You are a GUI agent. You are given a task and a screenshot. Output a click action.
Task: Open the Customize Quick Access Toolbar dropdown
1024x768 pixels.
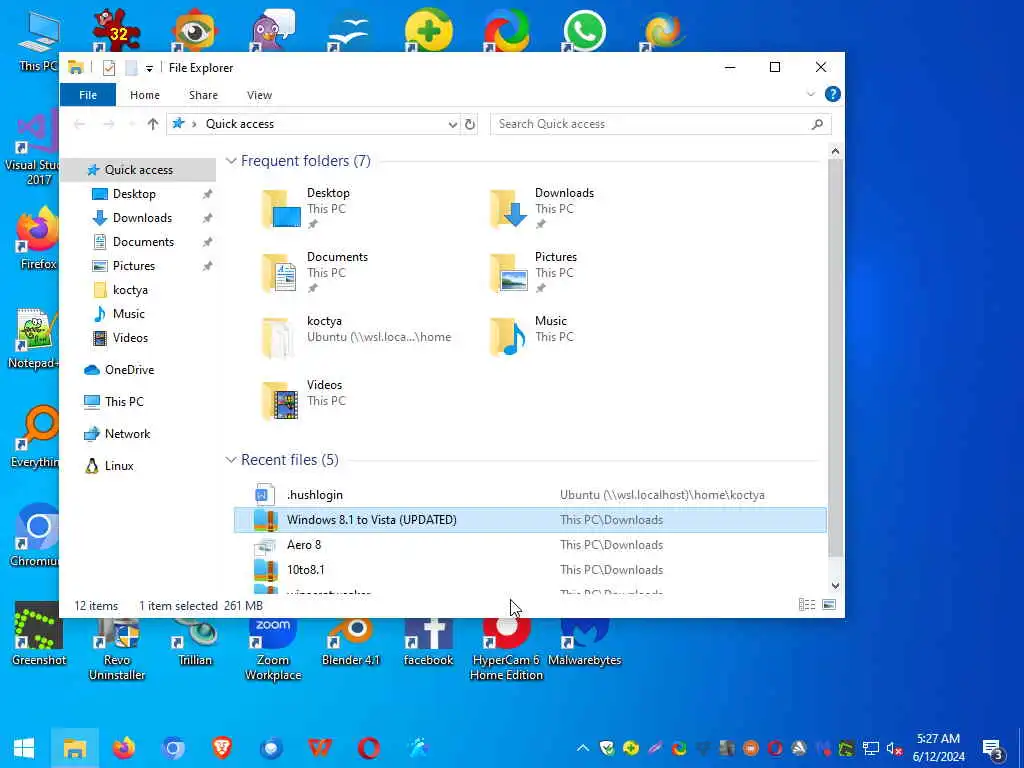tap(149, 69)
